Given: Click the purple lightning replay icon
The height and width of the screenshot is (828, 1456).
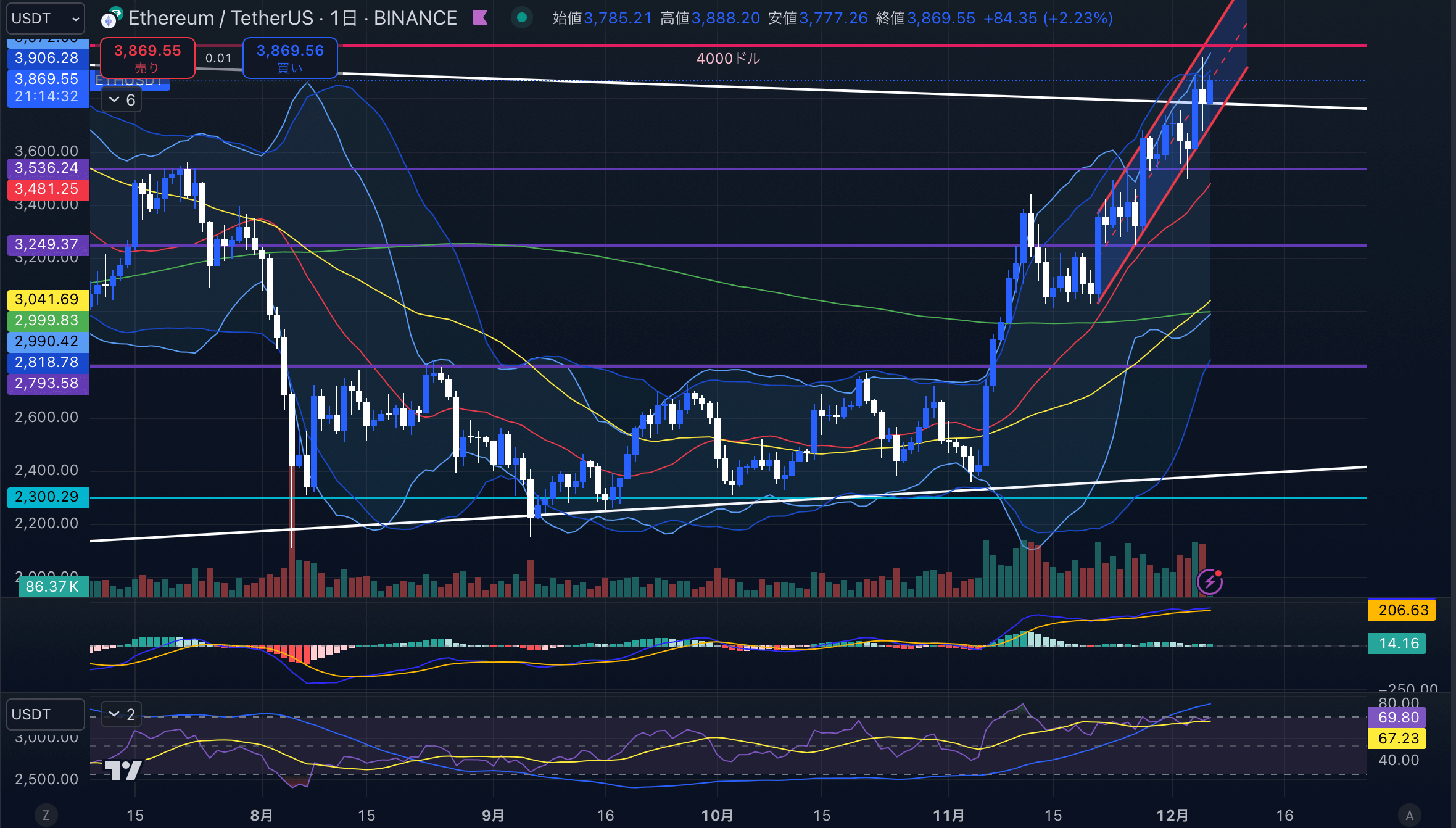Looking at the screenshot, I should 1210,581.
